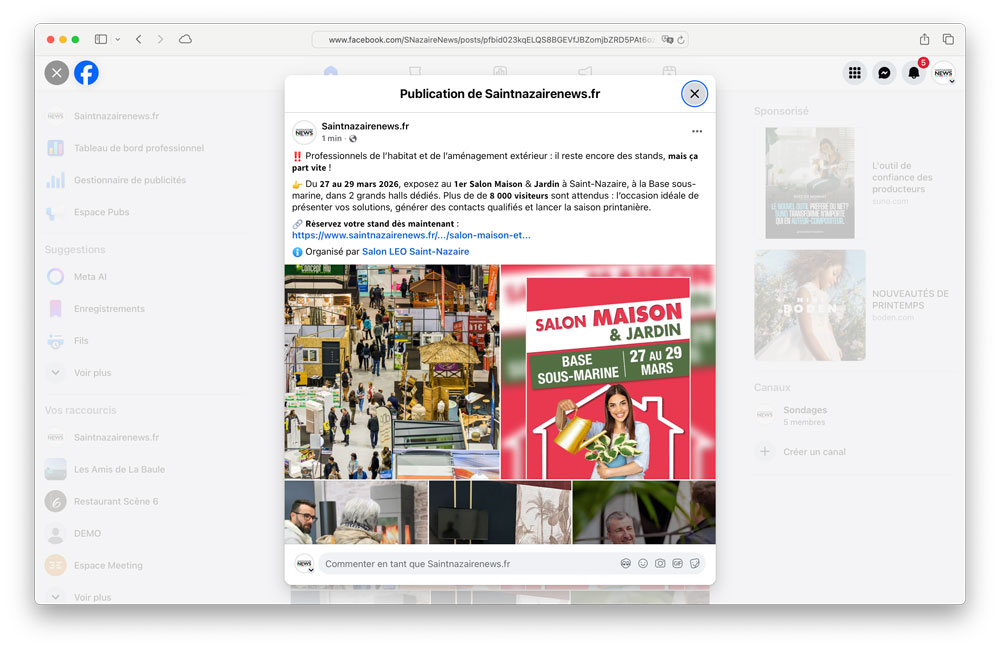
Task: Open the notifications bell
Action: 913,72
